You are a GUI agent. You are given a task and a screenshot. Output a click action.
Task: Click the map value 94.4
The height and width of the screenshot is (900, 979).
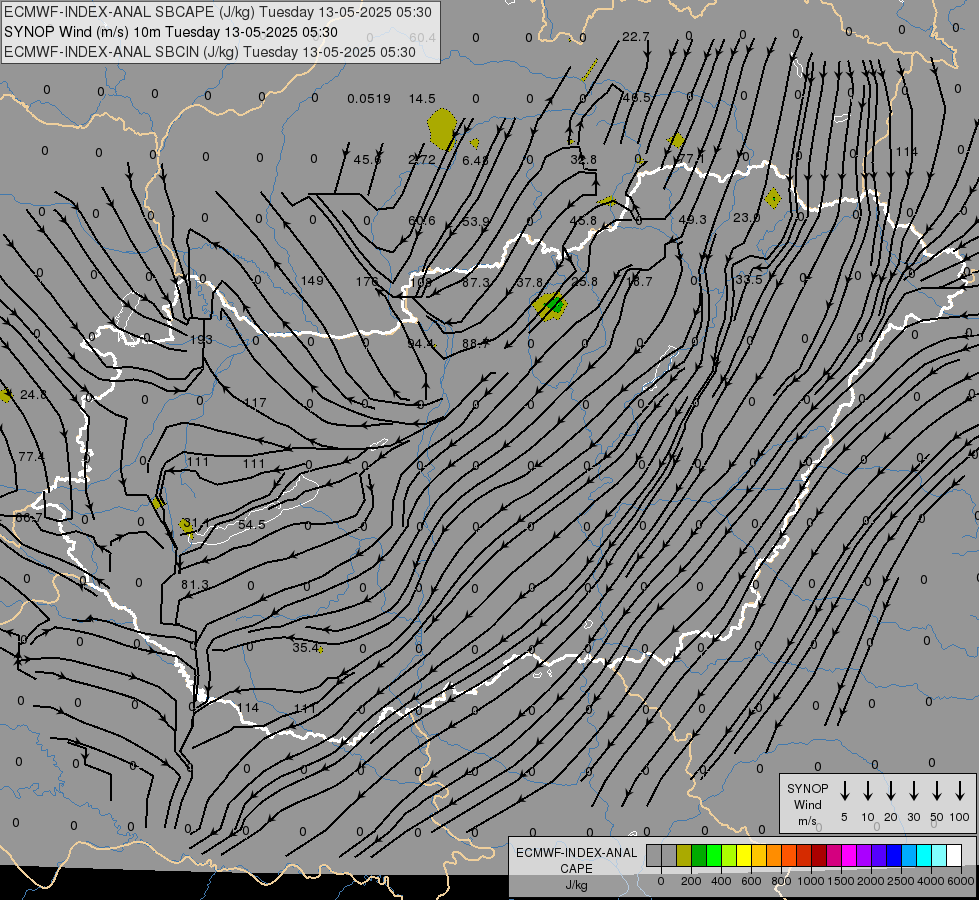tap(421, 344)
